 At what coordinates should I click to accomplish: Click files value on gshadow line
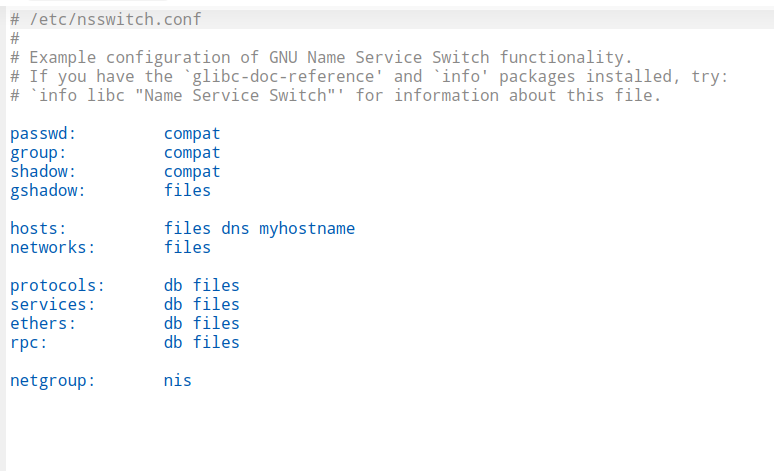point(187,191)
